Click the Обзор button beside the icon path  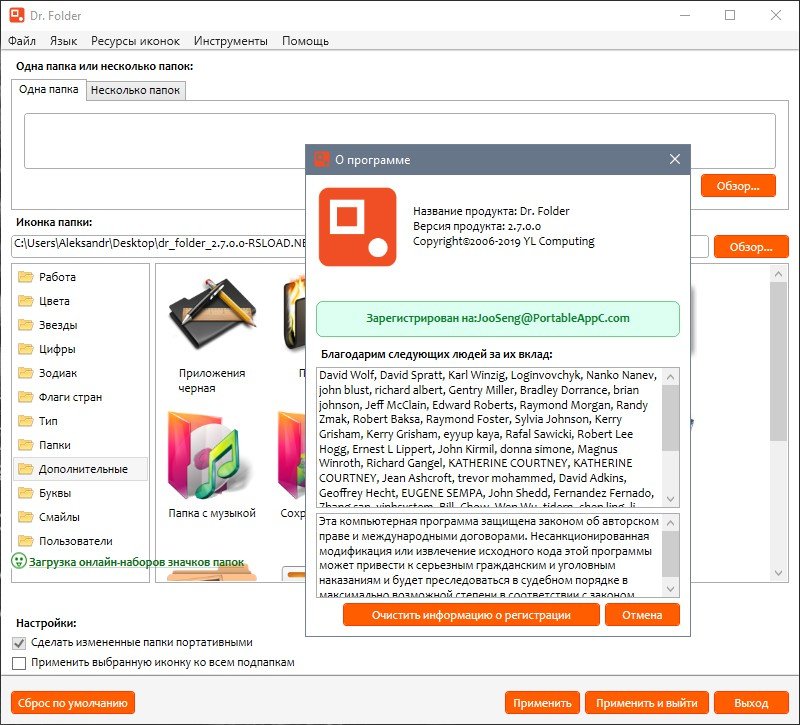tap(751, 247)
